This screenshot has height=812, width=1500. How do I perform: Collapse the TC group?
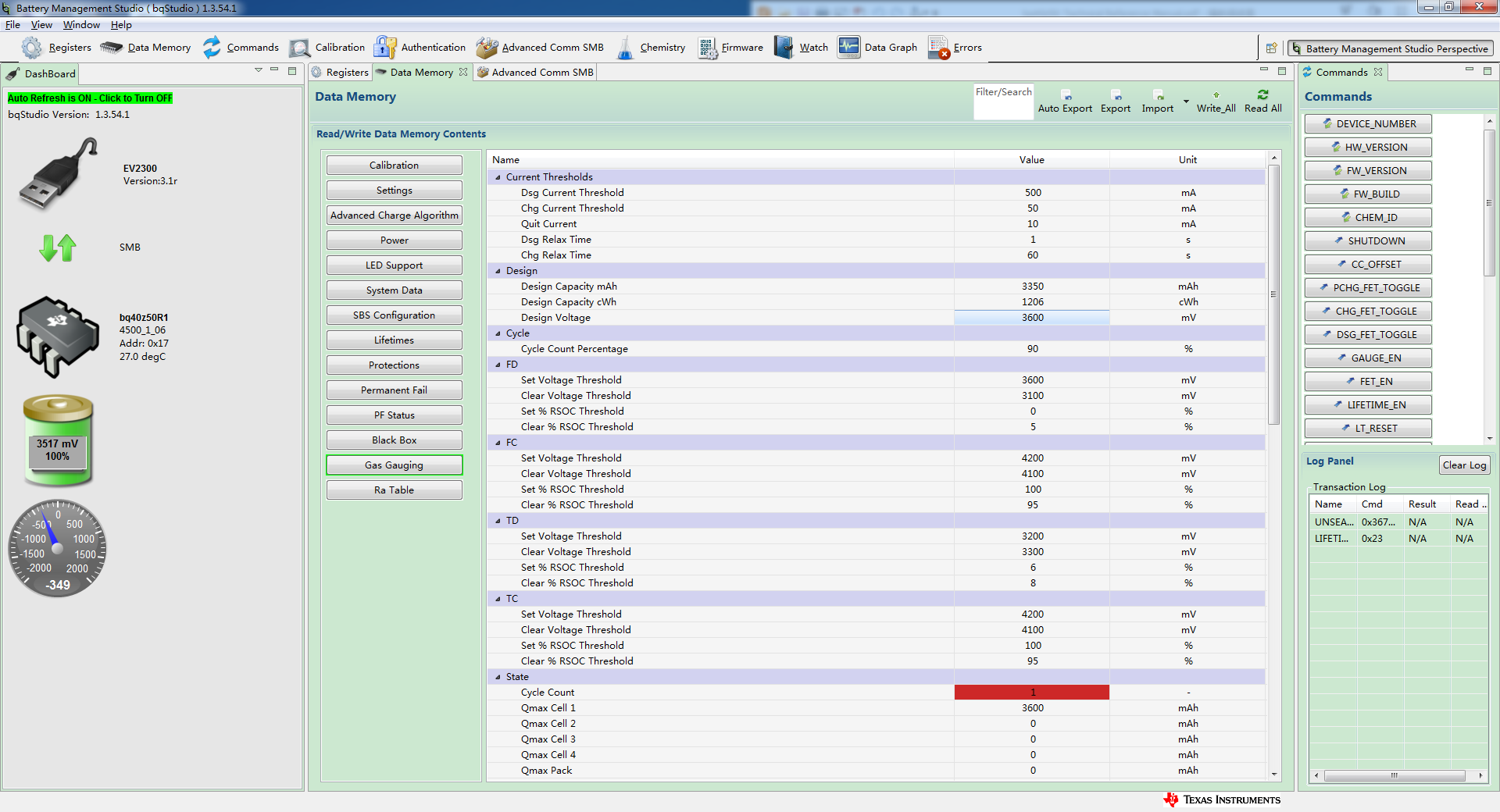pos(498,599)
